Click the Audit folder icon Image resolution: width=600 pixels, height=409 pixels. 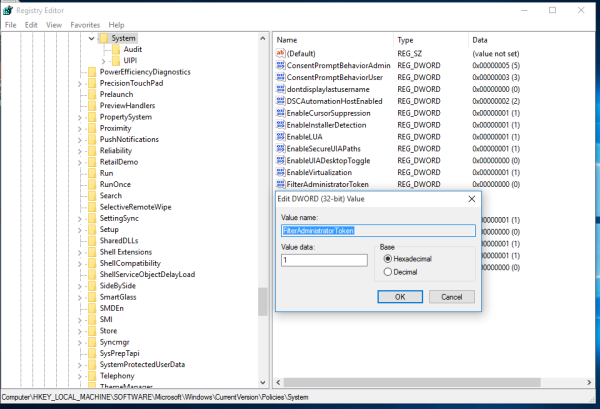point(116,49)
